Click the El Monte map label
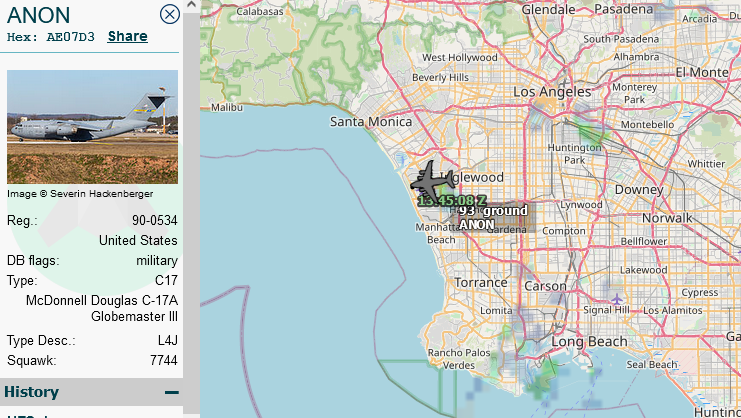This screenshot has height=418, width=741. tap(702, 72)
